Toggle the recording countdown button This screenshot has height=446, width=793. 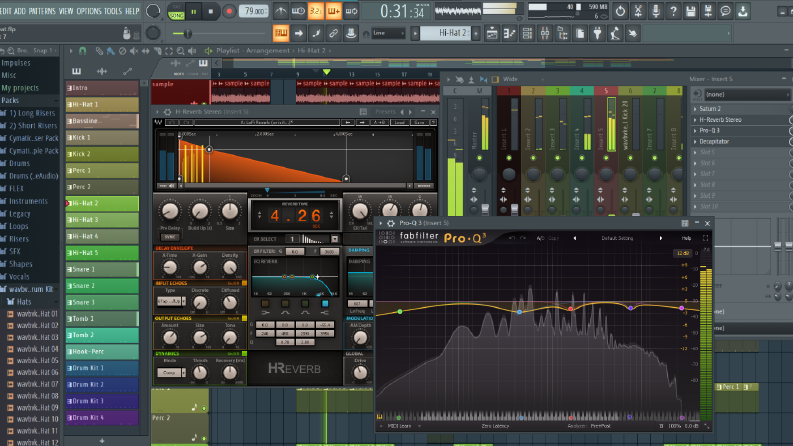point(316,11)
